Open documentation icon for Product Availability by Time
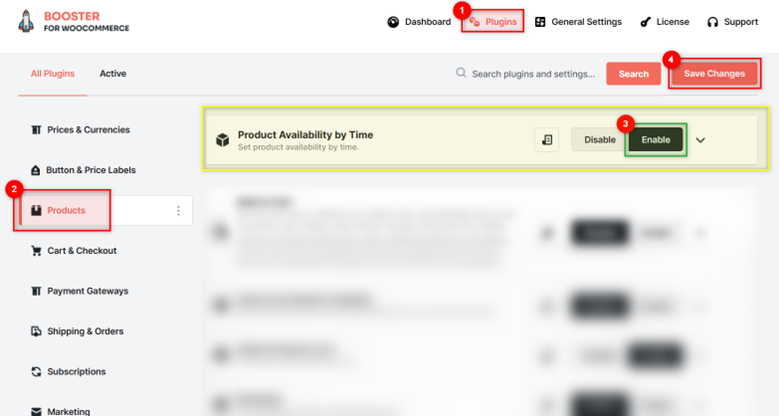The image size is (779, 416). pyautogui.click(x=546, y=140)
